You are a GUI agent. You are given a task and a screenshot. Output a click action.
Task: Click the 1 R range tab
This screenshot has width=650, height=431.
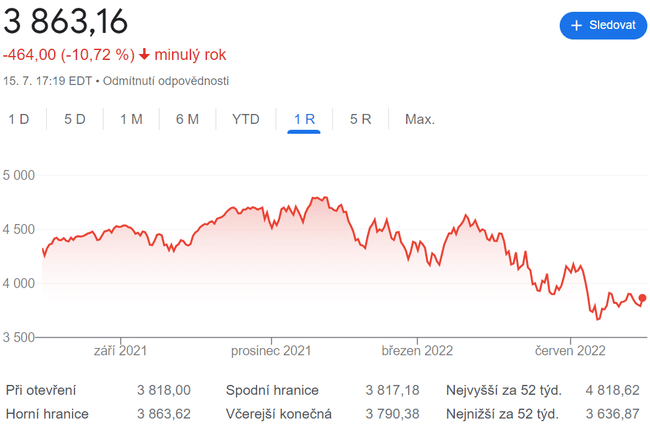click(x=304, y=119)
